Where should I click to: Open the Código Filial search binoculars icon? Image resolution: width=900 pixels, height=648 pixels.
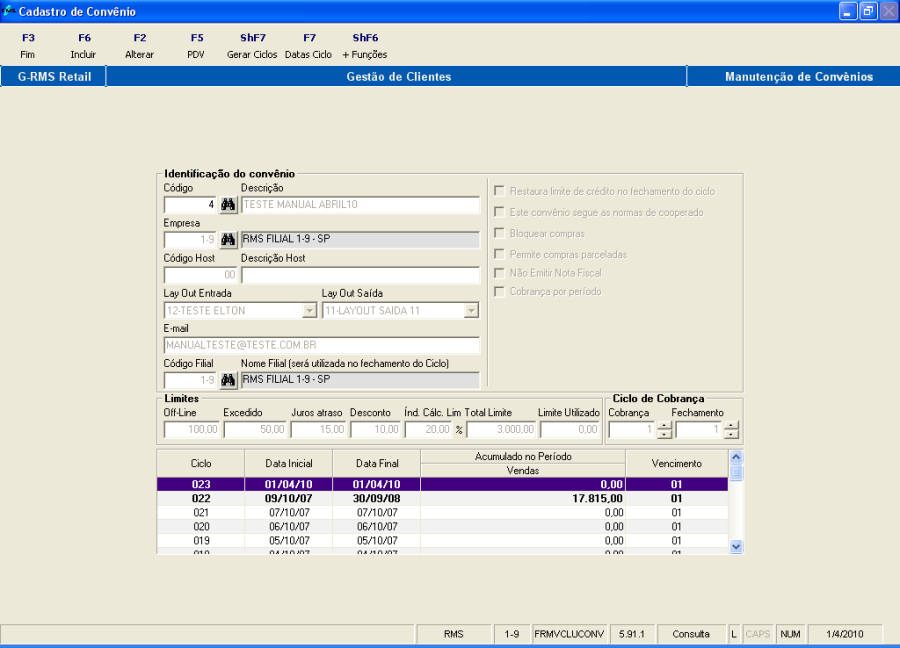(x=228, y=380)
